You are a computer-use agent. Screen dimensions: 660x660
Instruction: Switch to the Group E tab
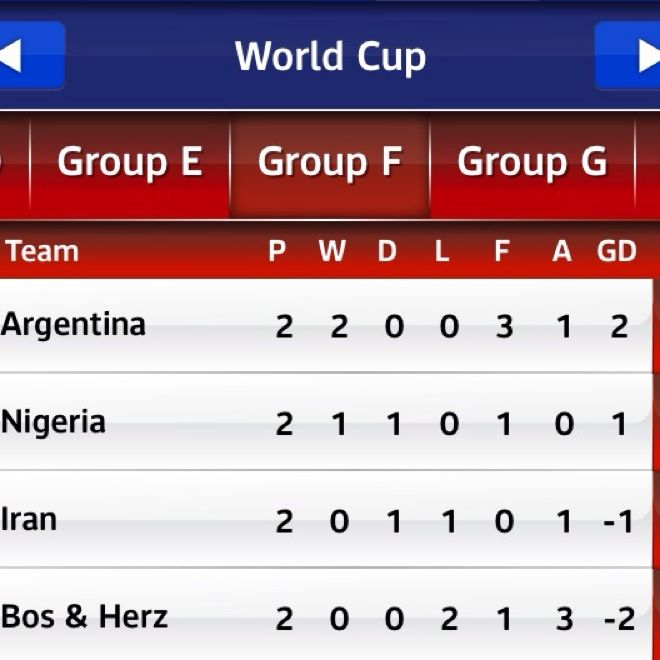click(130, 162)
